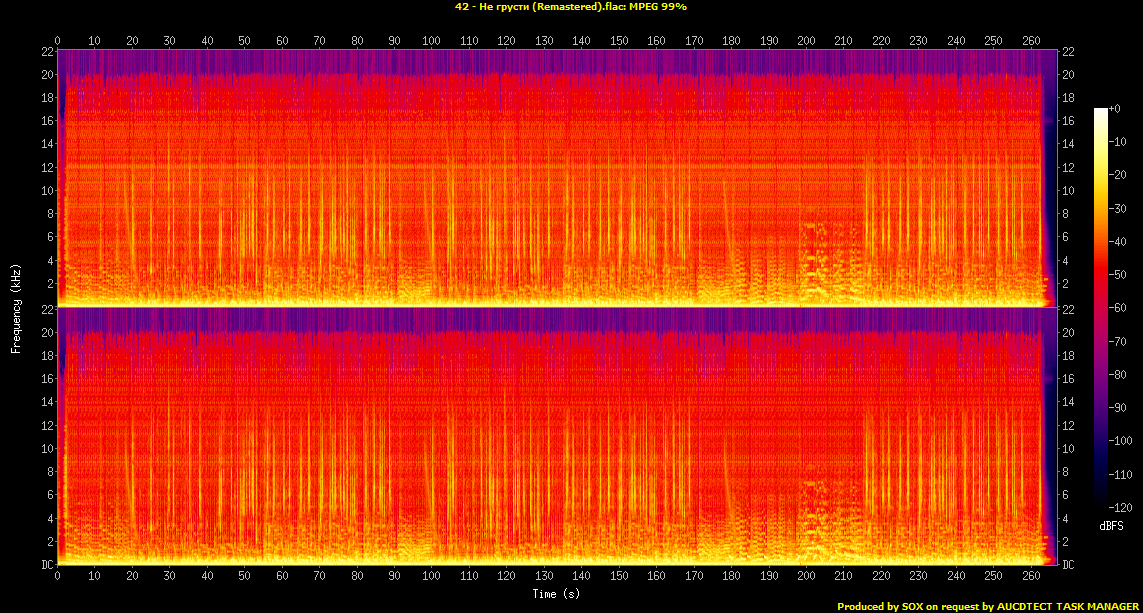The height and width of the screenshot is (613, 1143).
Task: Click the 50 second tick on the top time axis
Action: (x=245, y=41)
